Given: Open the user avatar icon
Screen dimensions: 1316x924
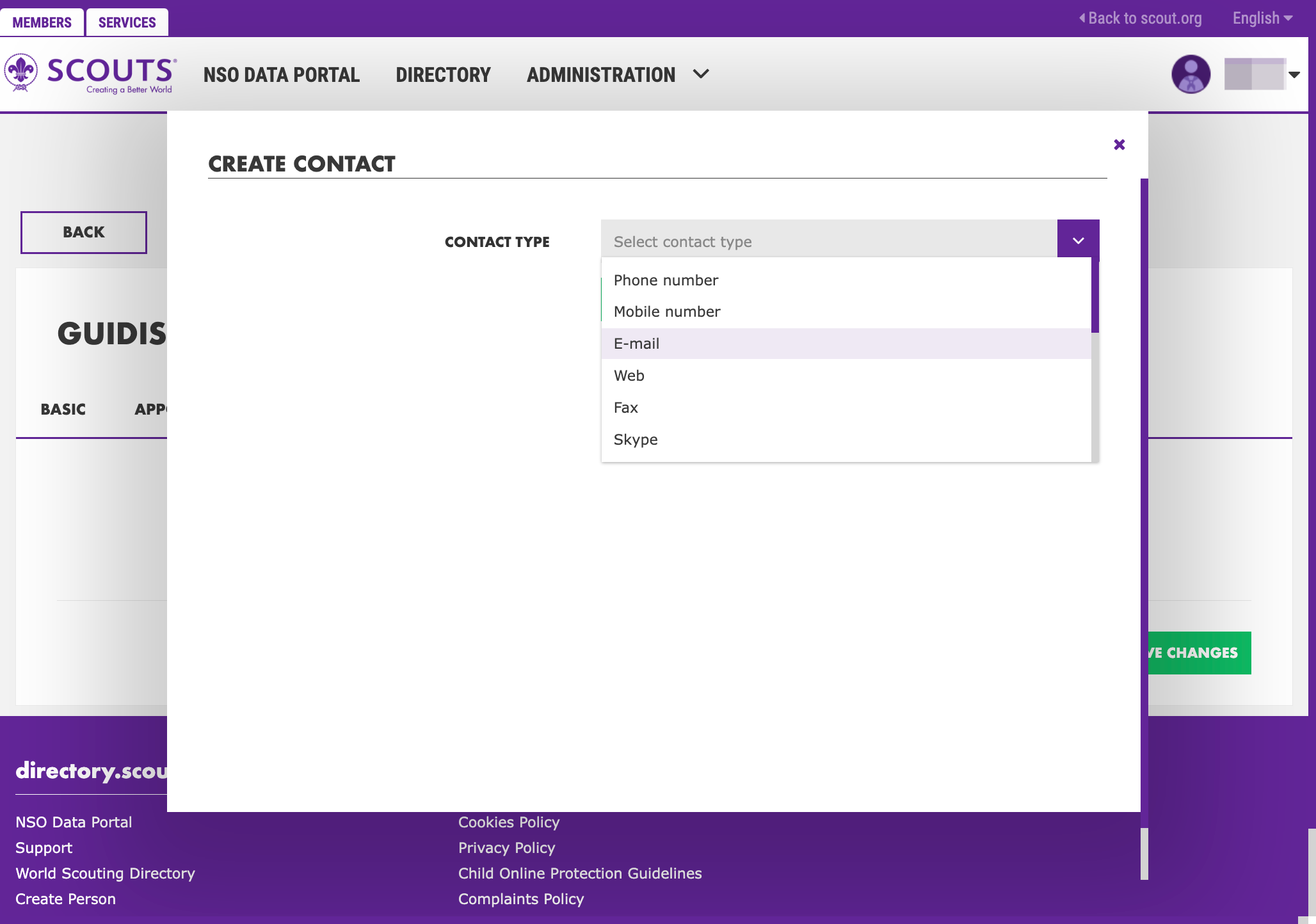Looking at the screenshot, I should 1191,74.
